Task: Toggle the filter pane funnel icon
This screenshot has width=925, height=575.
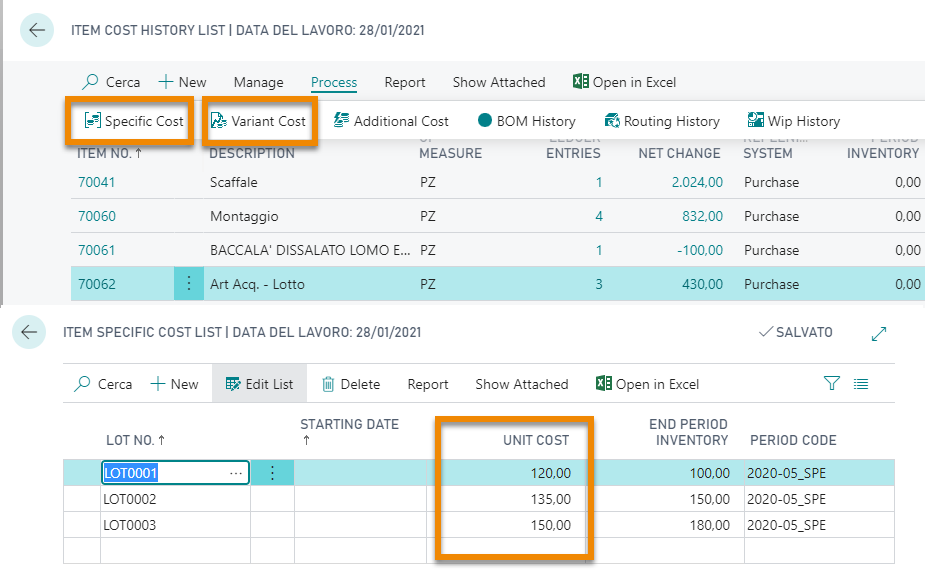Action: click(832, 383)
